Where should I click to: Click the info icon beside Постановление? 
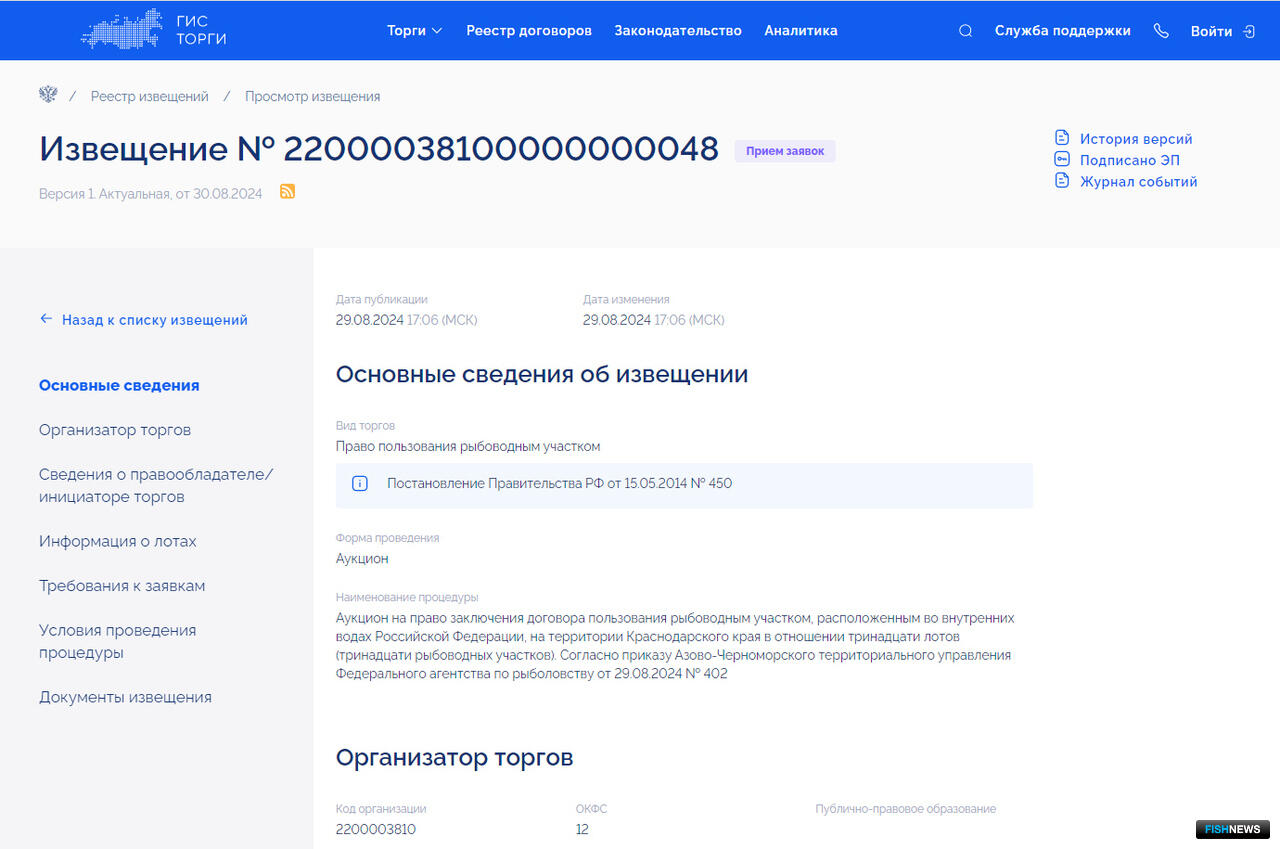pyautogui.click(x=360, y=484)
